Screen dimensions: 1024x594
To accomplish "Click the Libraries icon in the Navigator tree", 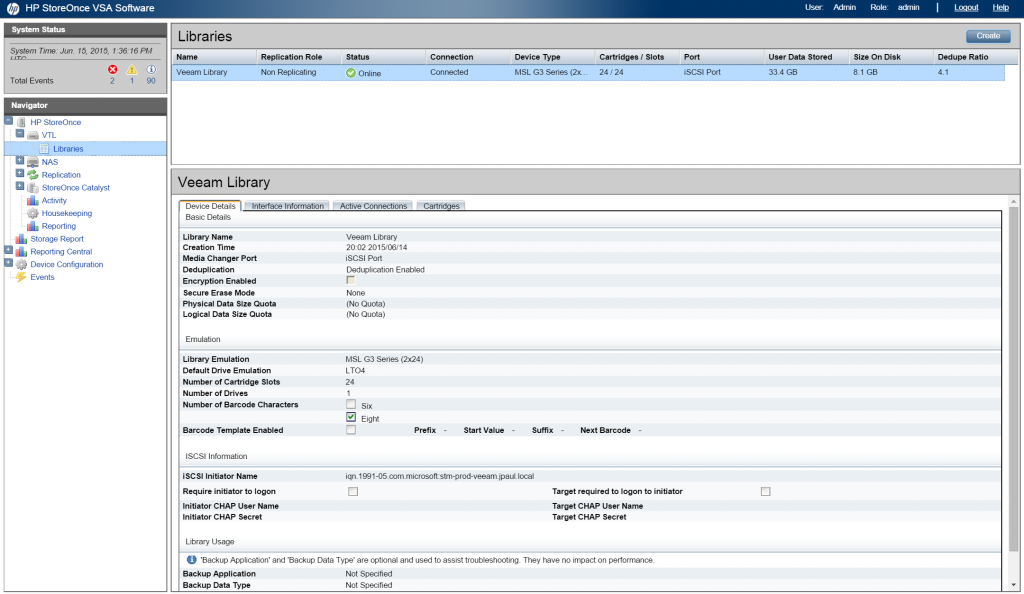I will [44, 149].
